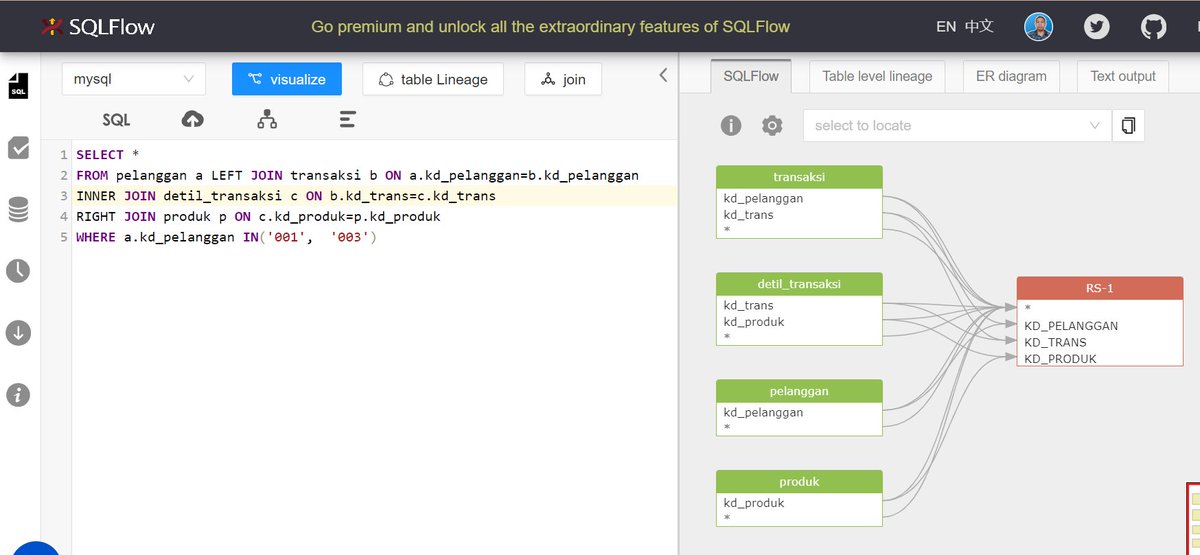Click kd_pelanggan in transaksi table

(763, 198)
